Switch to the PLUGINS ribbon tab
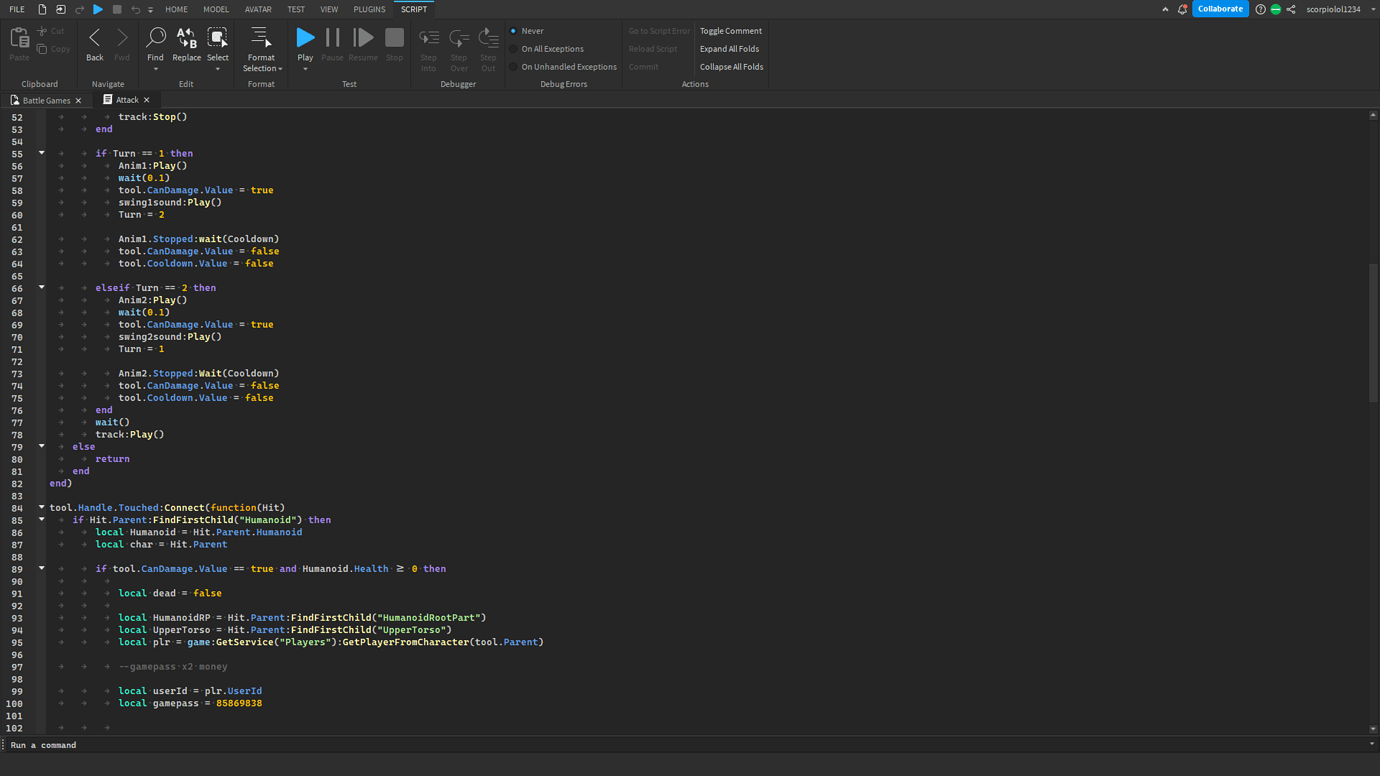This screenshot has width=1380, height=776. pyautogui.click(x=369, y=9)
